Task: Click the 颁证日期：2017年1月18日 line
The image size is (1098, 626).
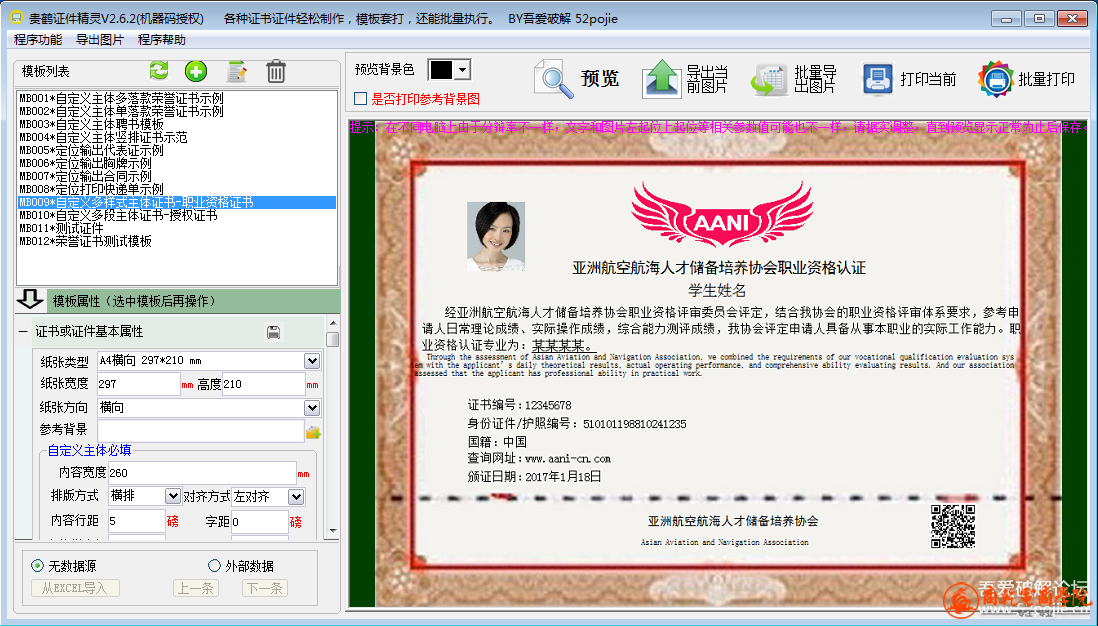Action: 534,476
